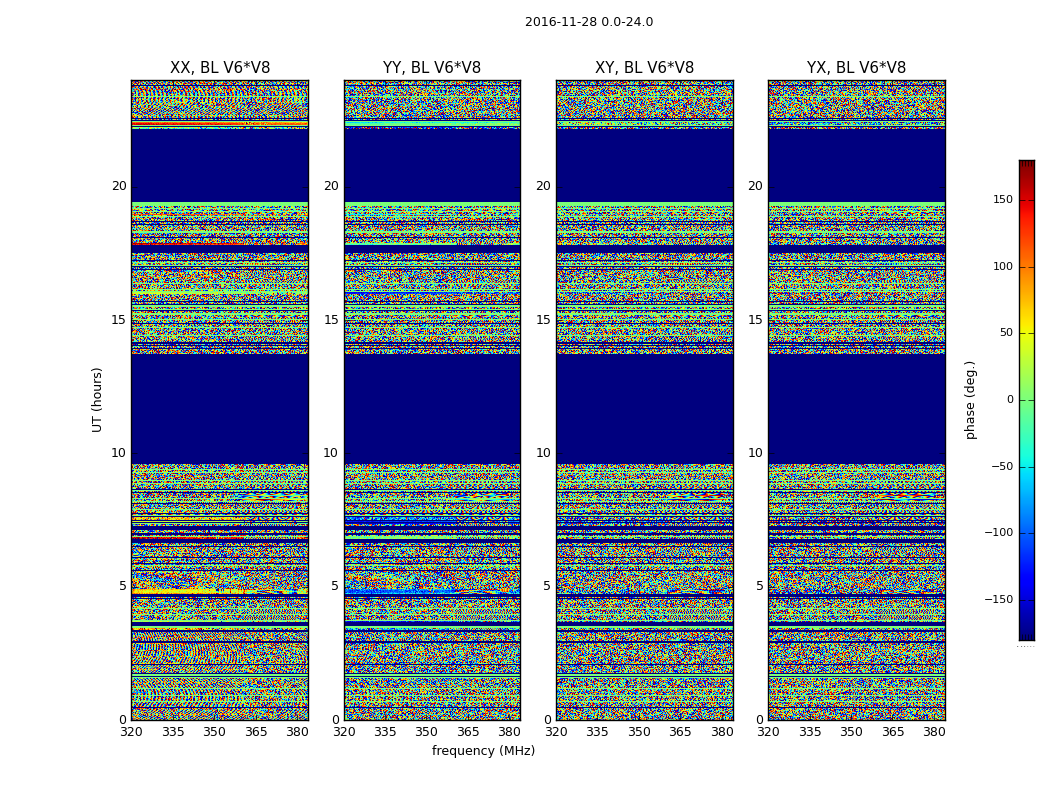The height and width of the screenshot is (800, 1050).
Task: Click the "XX, BL V6*V8" subplot title
Action: click(x=220, y=68)
